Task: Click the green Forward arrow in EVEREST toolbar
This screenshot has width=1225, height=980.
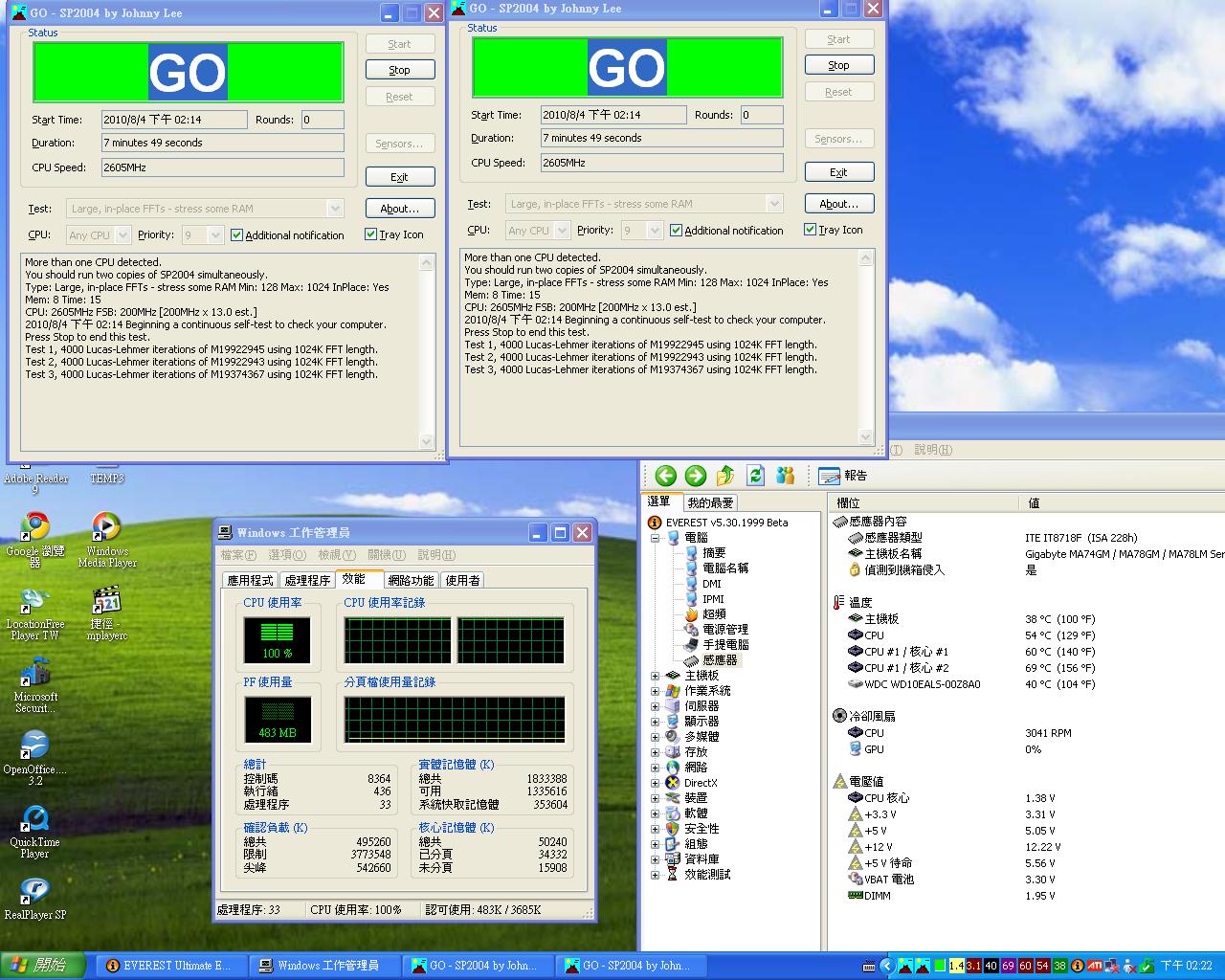Action: [696, 476]
